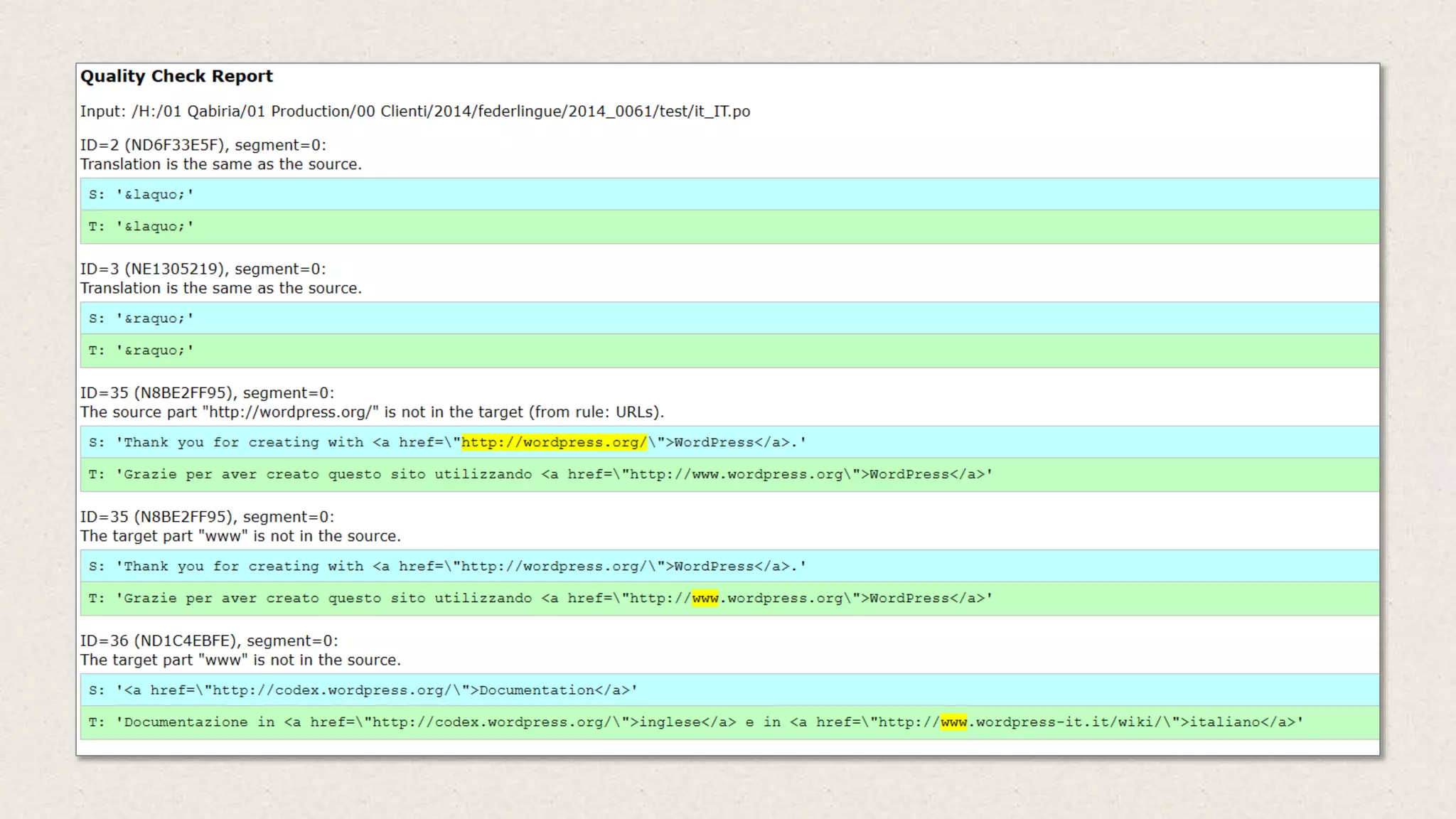Click the URLs rule warning message
Screen dimensions: 1456x819
(x=371, y=412)
